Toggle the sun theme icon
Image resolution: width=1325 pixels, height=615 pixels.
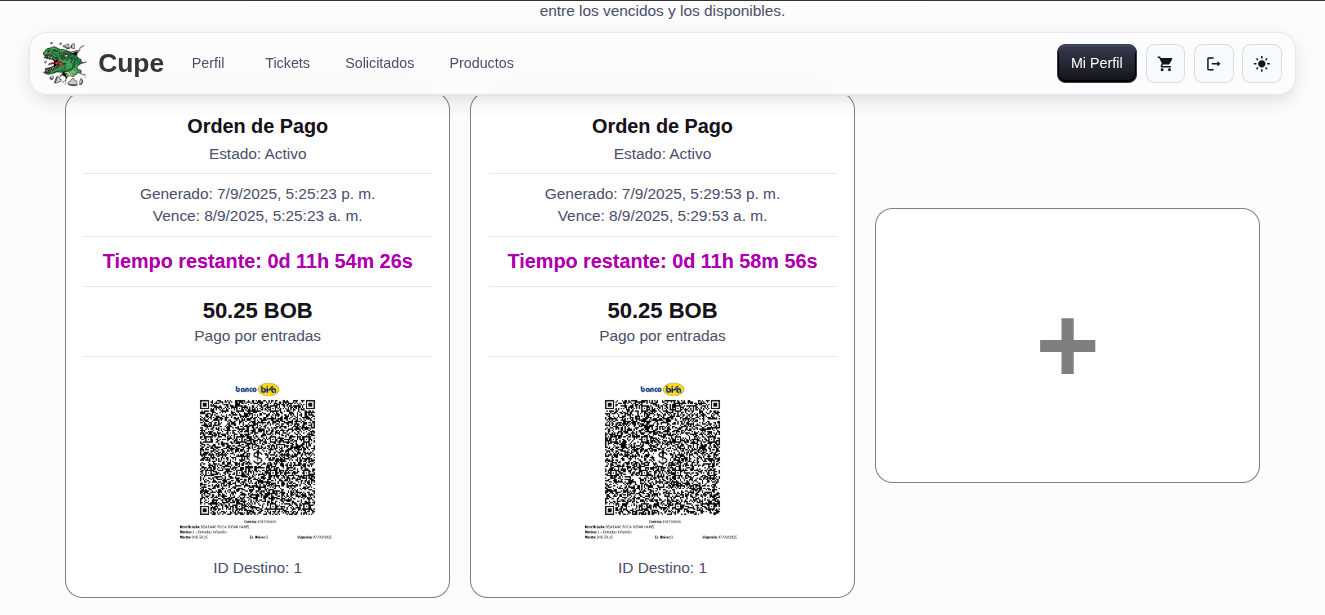(1261, 63)
